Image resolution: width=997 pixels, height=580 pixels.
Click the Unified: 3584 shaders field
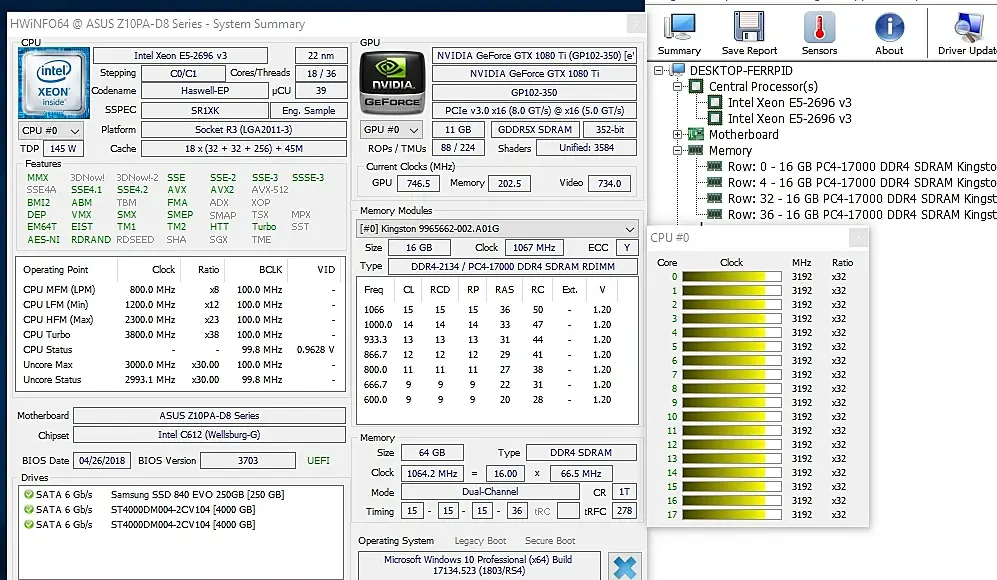pyautogui.click(x=586, y=148)
